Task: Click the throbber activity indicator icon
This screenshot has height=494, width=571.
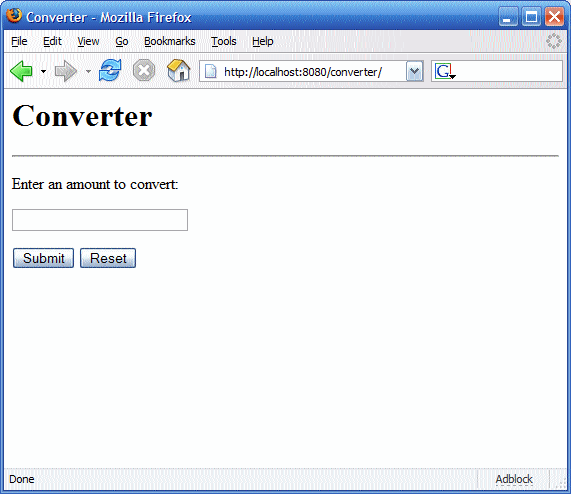Action: pos(554,41)
